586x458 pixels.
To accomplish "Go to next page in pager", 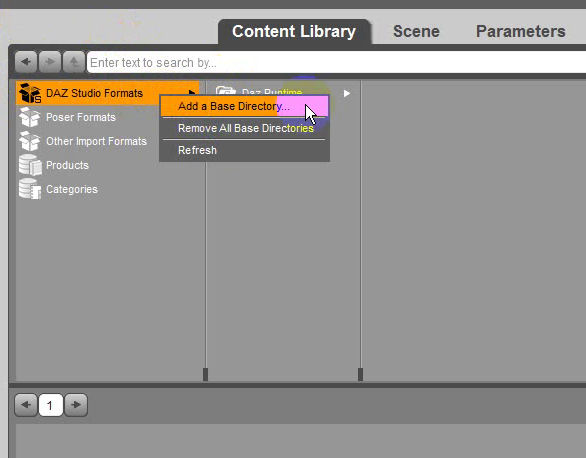I will [76, 405].
